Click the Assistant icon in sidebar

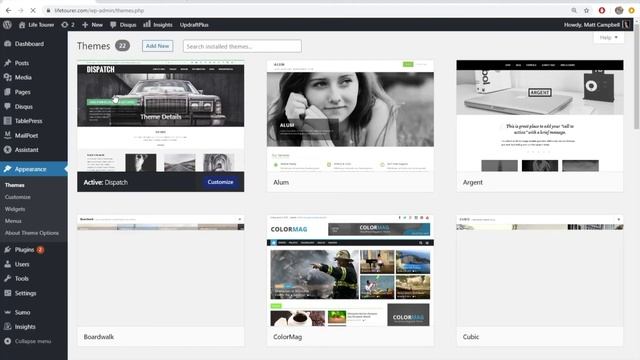[x=7, y=149]
